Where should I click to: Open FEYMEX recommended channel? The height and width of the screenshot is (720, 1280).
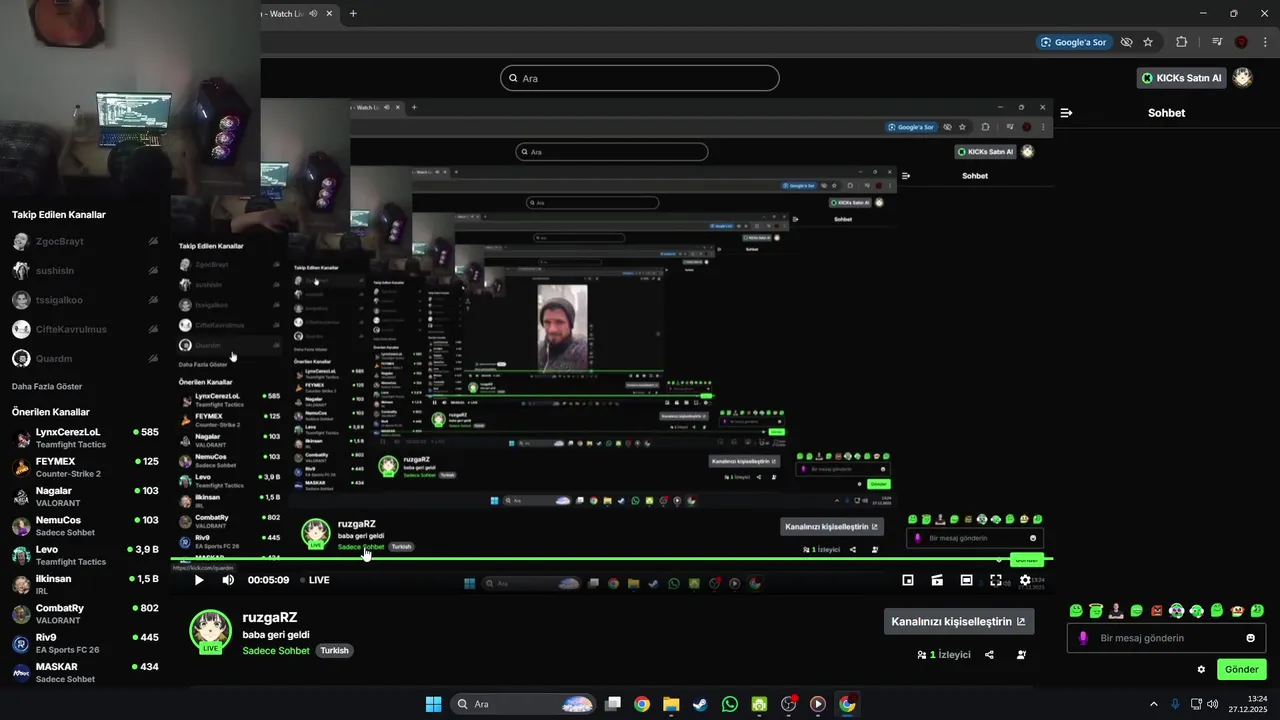point(85,467)
